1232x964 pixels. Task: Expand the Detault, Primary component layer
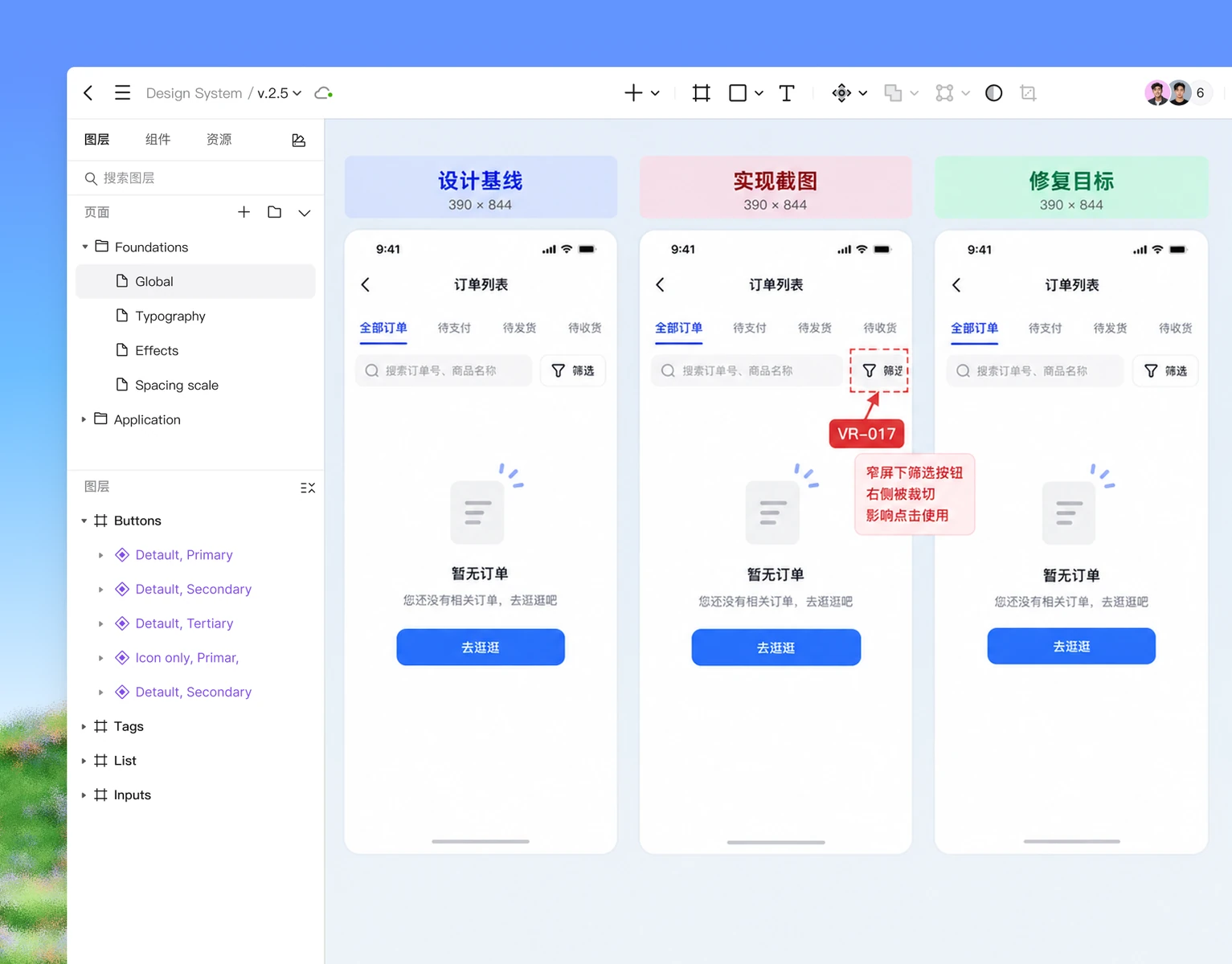pos(100,555)
